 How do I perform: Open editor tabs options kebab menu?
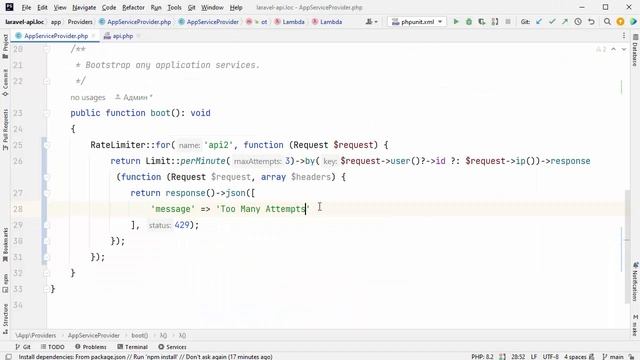(x=624, y=36)
